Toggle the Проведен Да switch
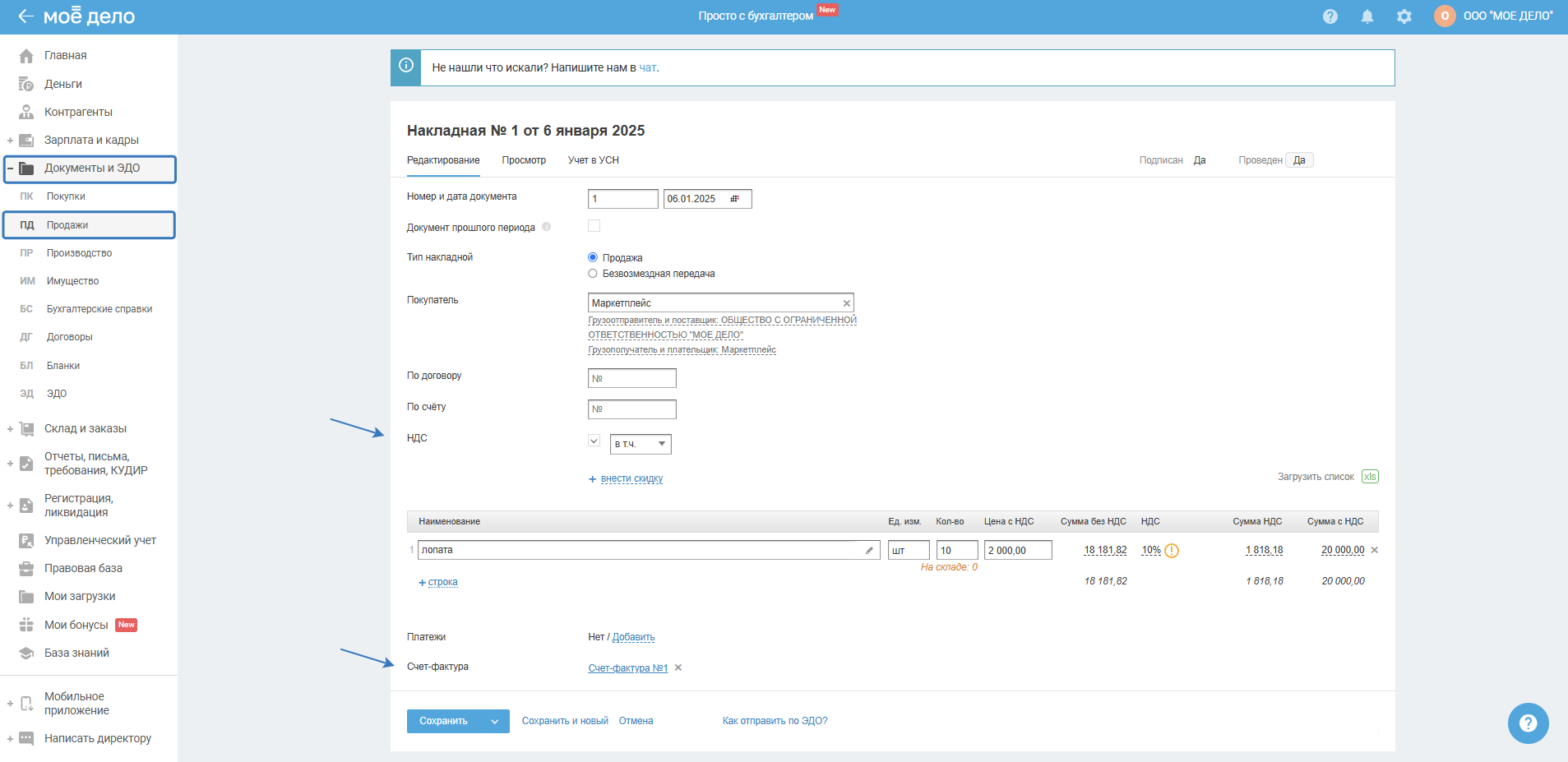 pos(1299,160)
